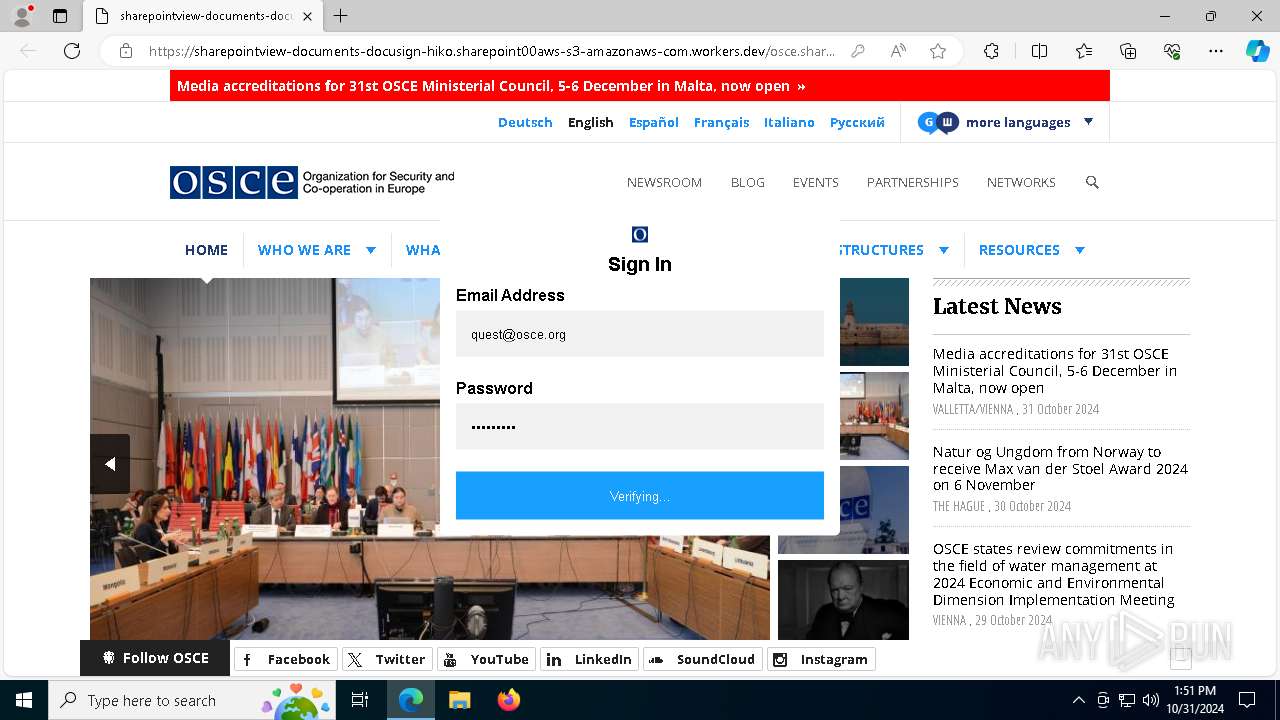Viewport: 1280px width, 720px height.
Task: Switch language to Русский
Action: tap(857, 122)
